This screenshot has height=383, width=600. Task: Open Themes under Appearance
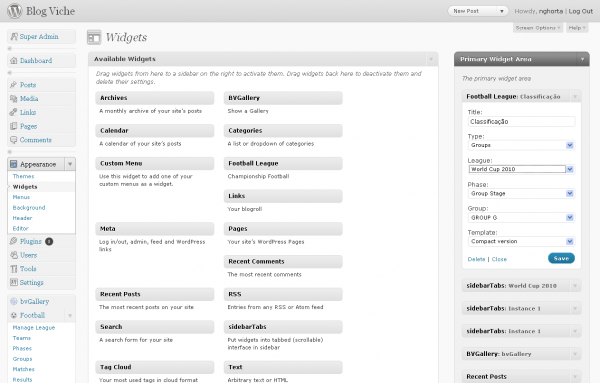(23, 176)
